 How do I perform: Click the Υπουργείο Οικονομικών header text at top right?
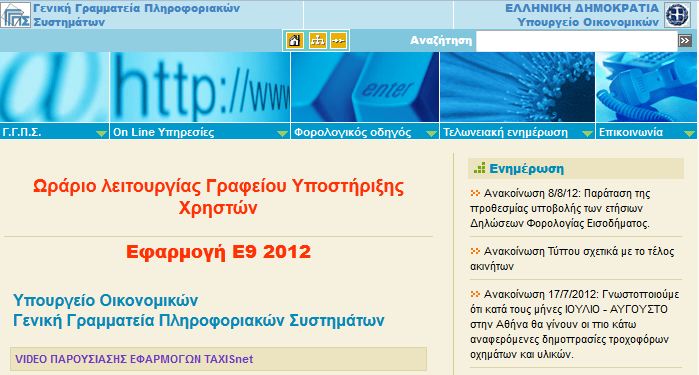click(588, 22)
